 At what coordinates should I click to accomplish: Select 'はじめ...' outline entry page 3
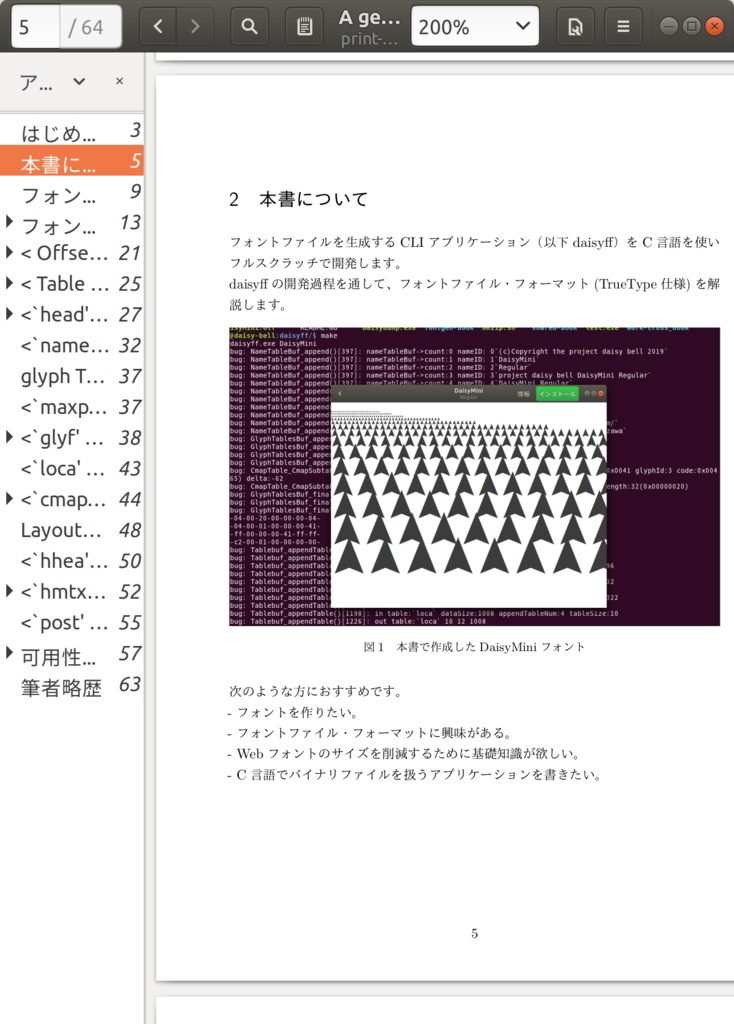click(72, 131)
